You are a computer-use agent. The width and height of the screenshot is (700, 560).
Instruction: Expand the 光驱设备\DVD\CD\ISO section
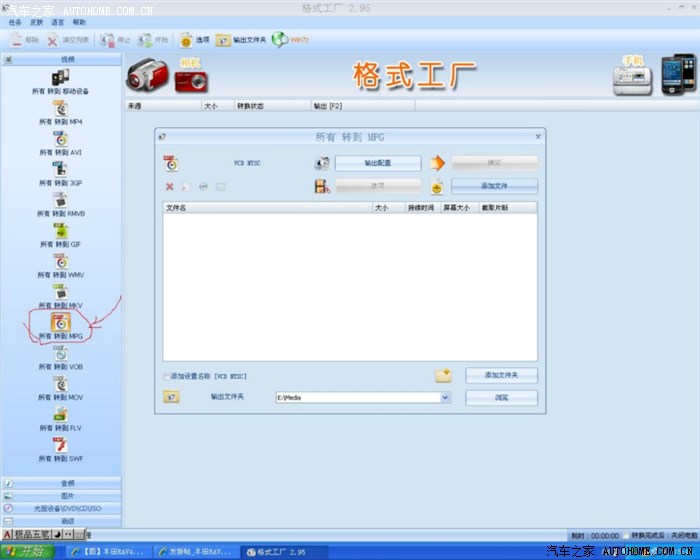[x=61, y=508]
